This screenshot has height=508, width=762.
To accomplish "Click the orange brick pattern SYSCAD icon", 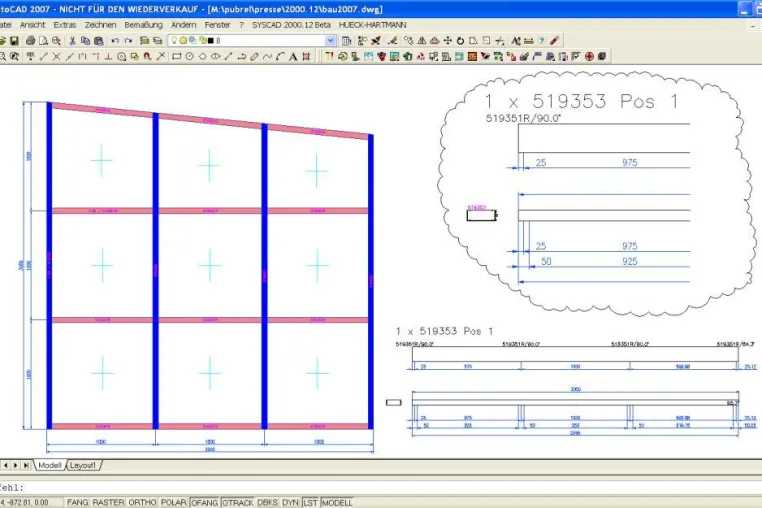I will click(472, 56).
